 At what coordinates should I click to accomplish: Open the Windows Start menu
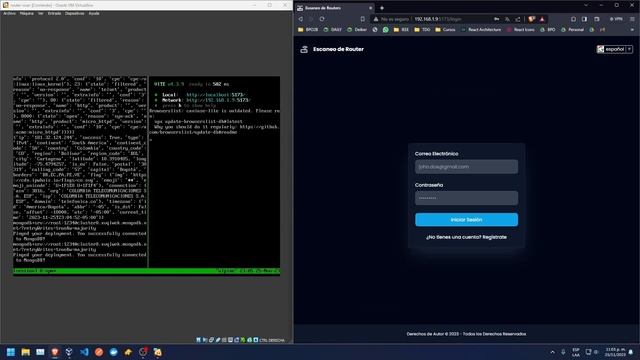click(x=11, y=352)
